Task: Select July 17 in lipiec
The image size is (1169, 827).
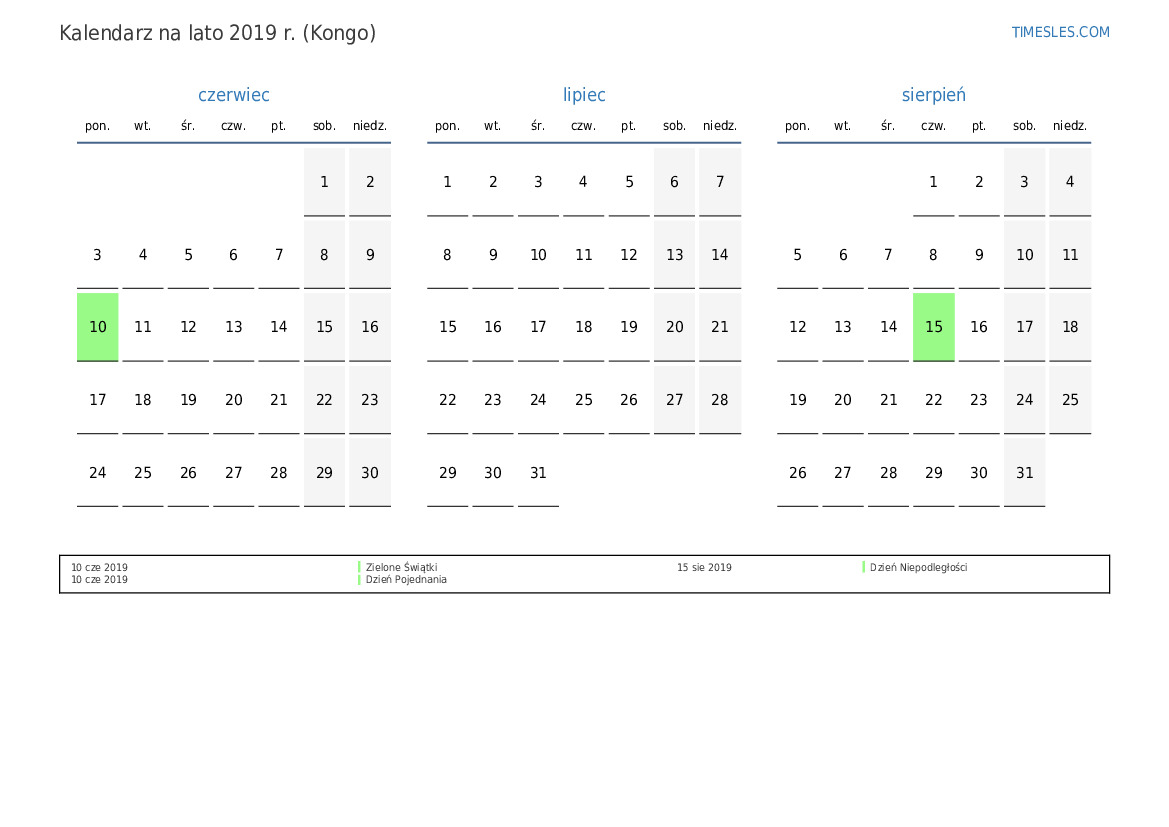Action: [x=538, y=327]
